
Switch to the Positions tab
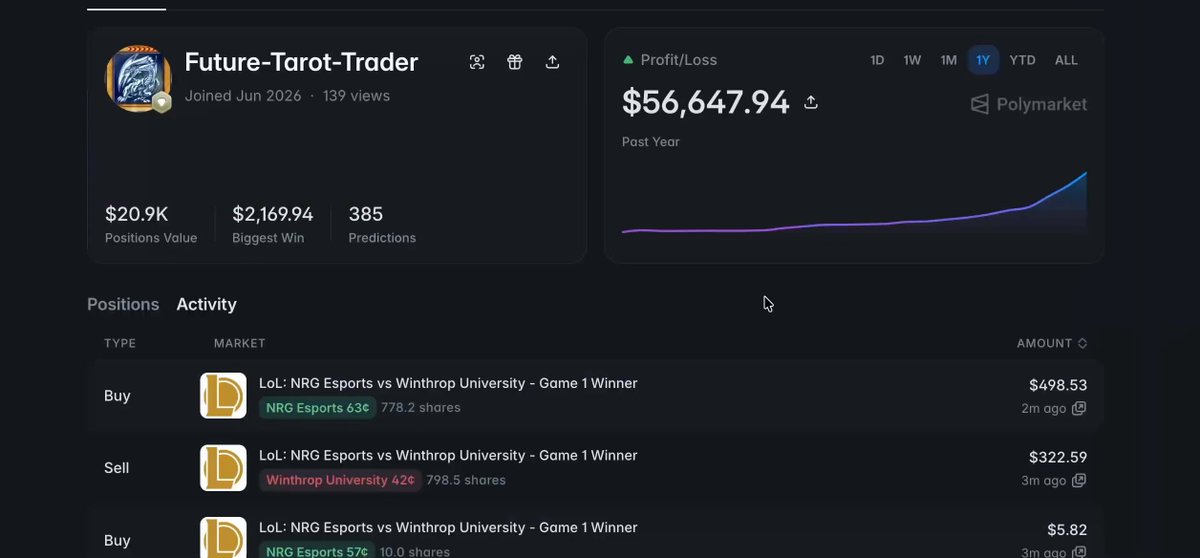point(123,304)
